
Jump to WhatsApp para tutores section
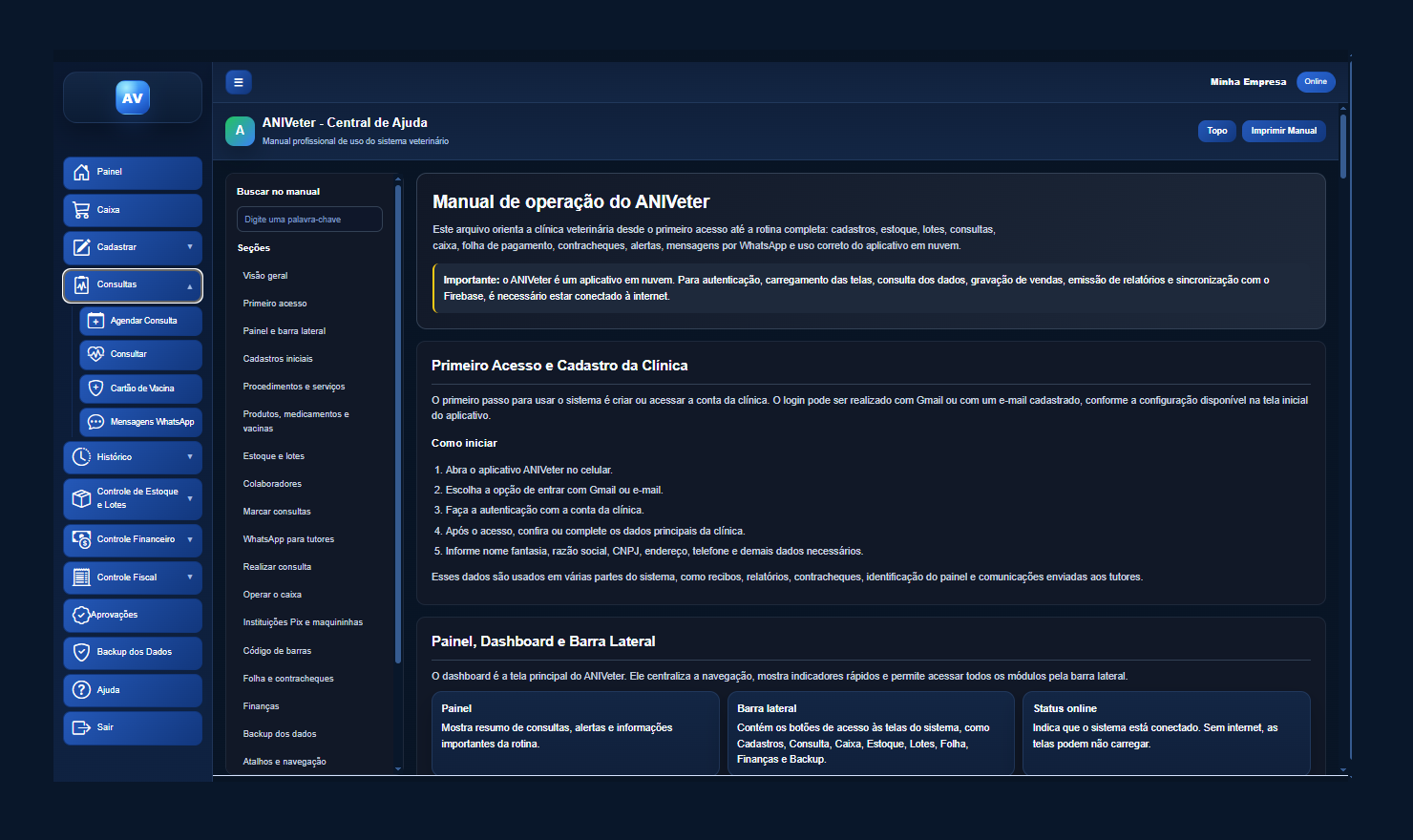pyautogui.click(x=288, y=539)
